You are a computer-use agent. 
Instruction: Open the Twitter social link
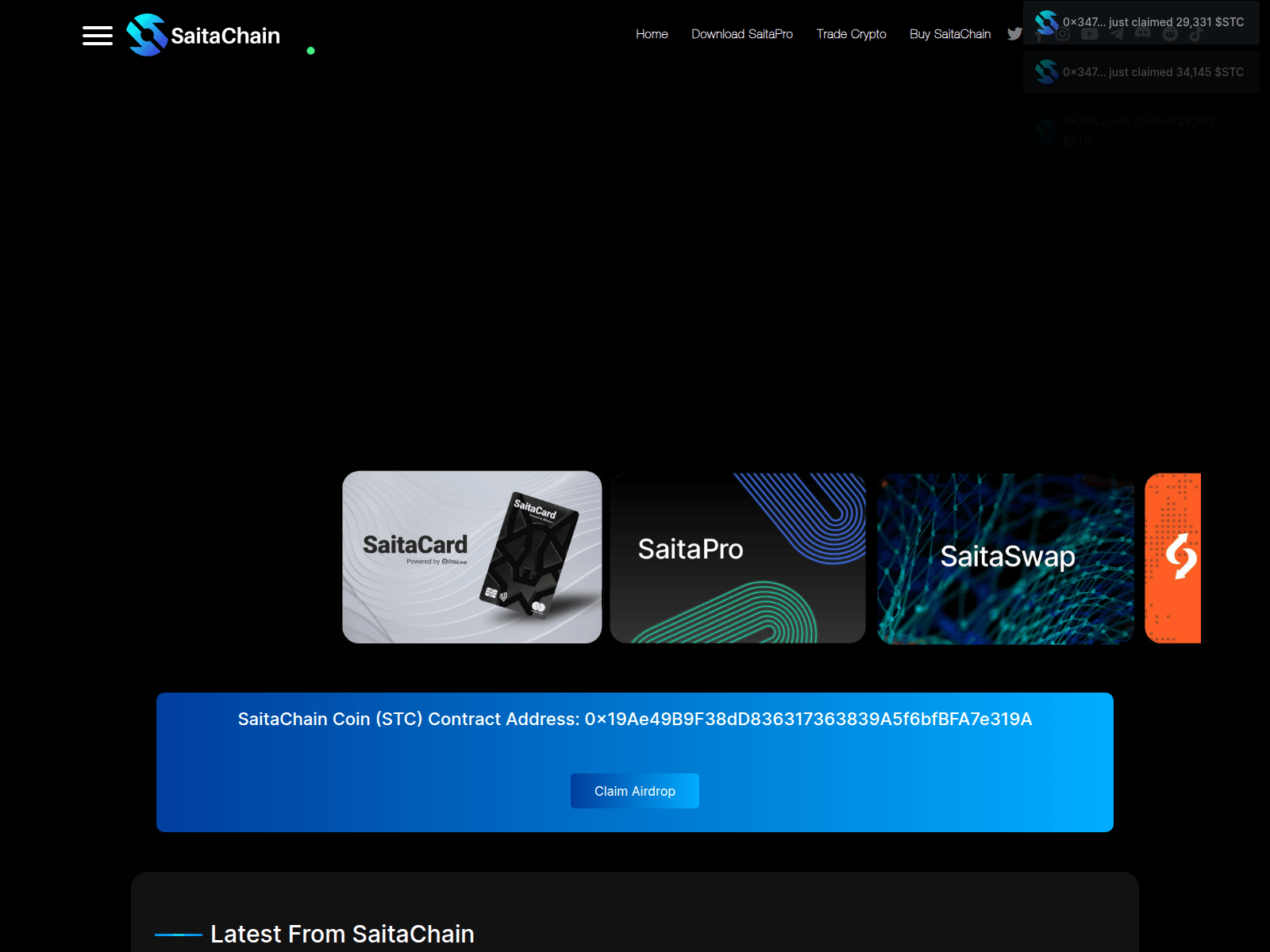tap(1014, 34)
